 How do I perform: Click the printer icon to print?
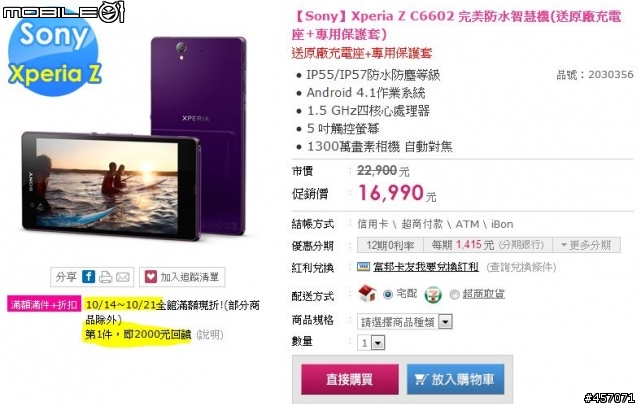(105, 277)
